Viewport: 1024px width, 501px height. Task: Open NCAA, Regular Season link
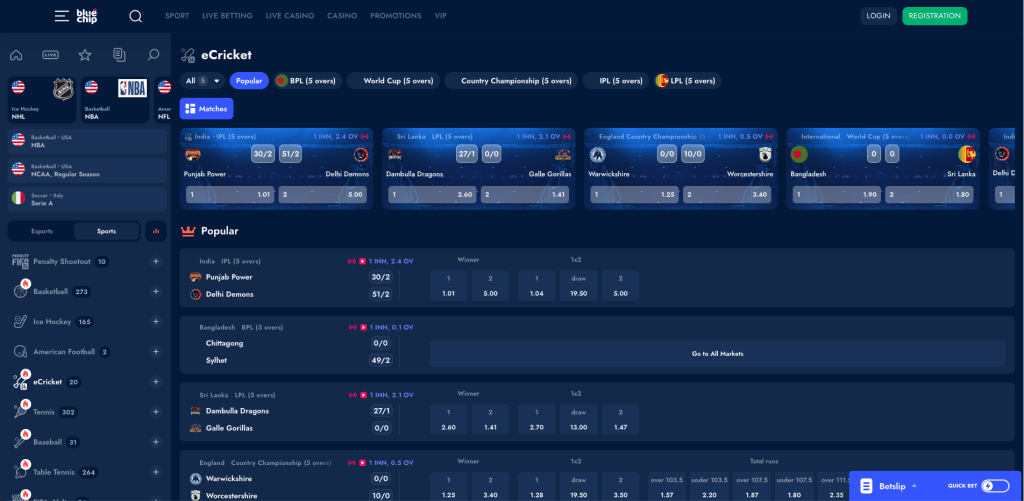(87, 170)
